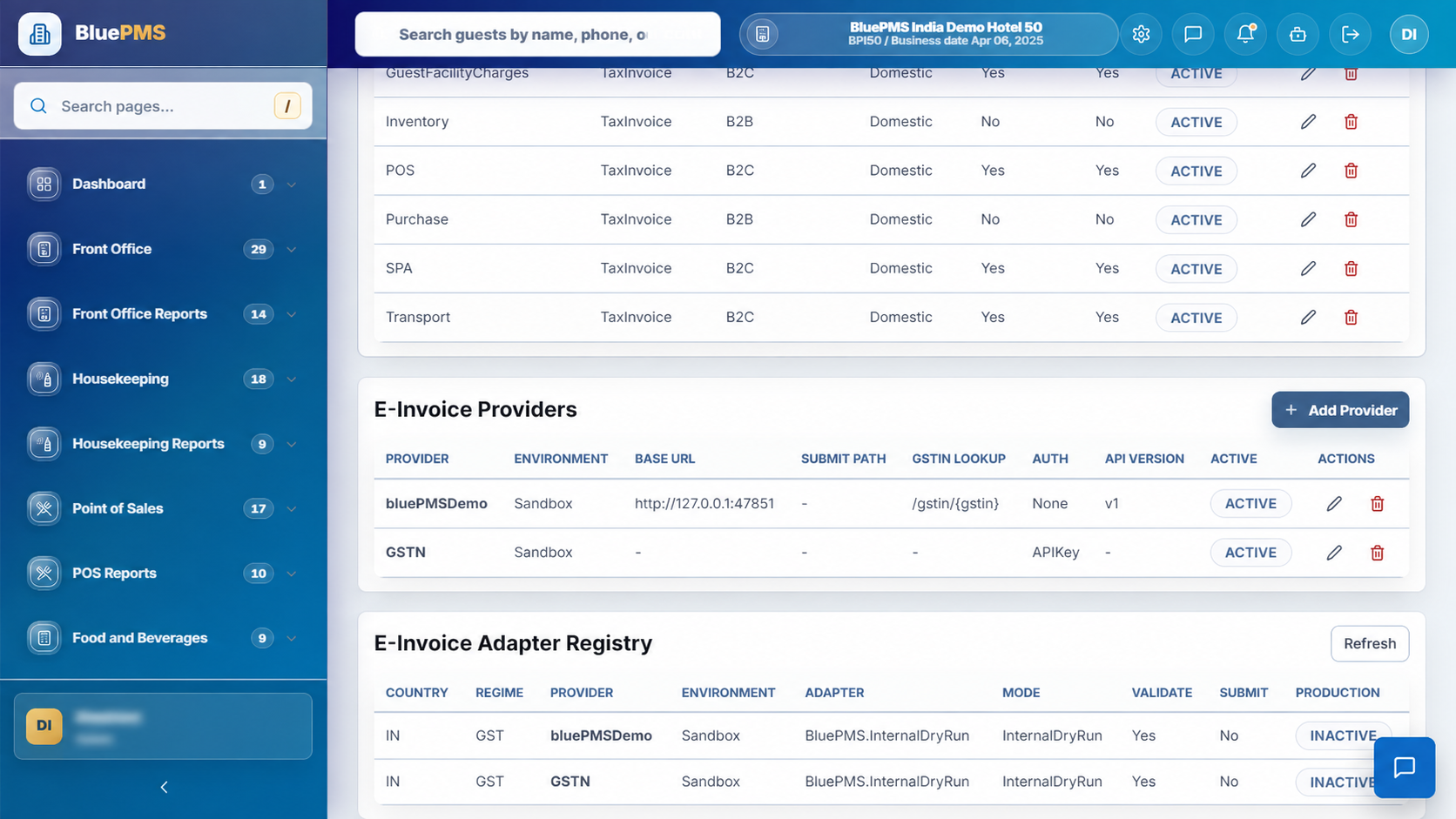Open the floating chat widget button
The height and width of the screenshot is (819, 1456).
tap(1404, 767)
